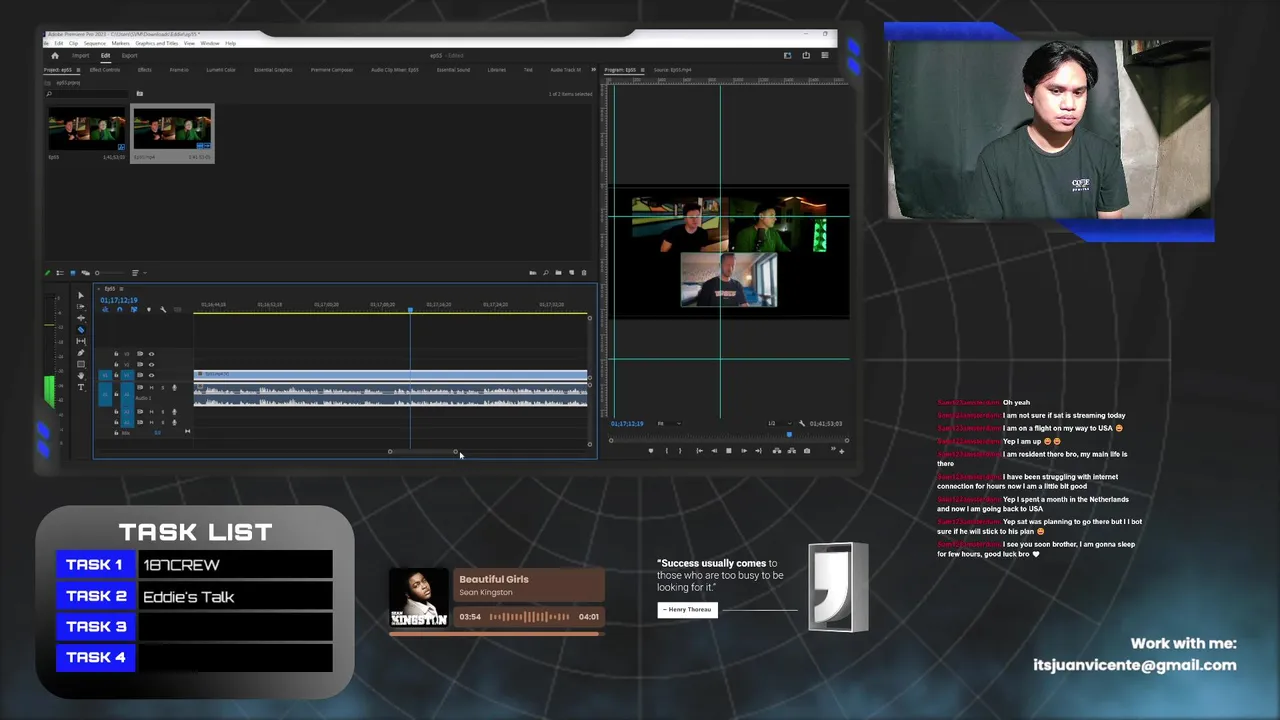The width and height of the screenshot is (1280, 720).
Task: Toggle insert sequences as nests option
Action: [x=105, y=309]
